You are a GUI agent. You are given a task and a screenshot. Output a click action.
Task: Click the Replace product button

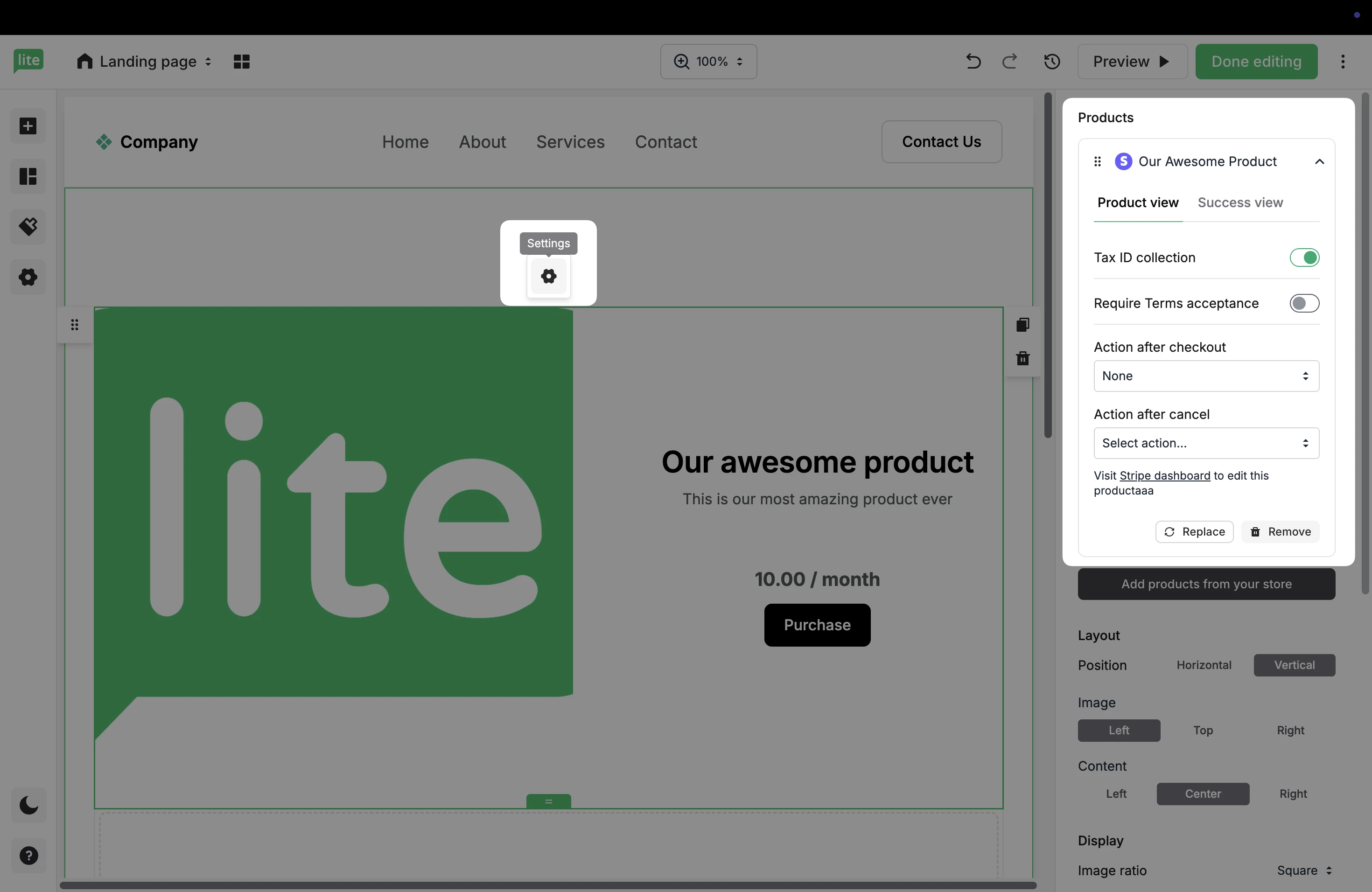pyautogui.click(x=1194, y=532)
